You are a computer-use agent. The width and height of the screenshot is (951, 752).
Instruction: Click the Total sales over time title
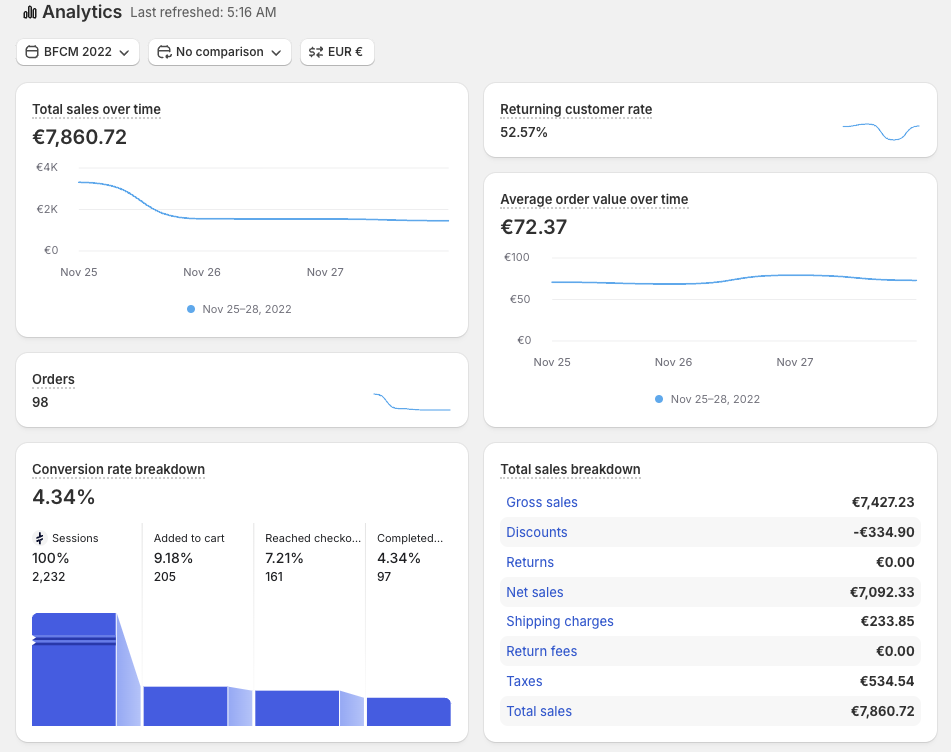click(96, 110)
